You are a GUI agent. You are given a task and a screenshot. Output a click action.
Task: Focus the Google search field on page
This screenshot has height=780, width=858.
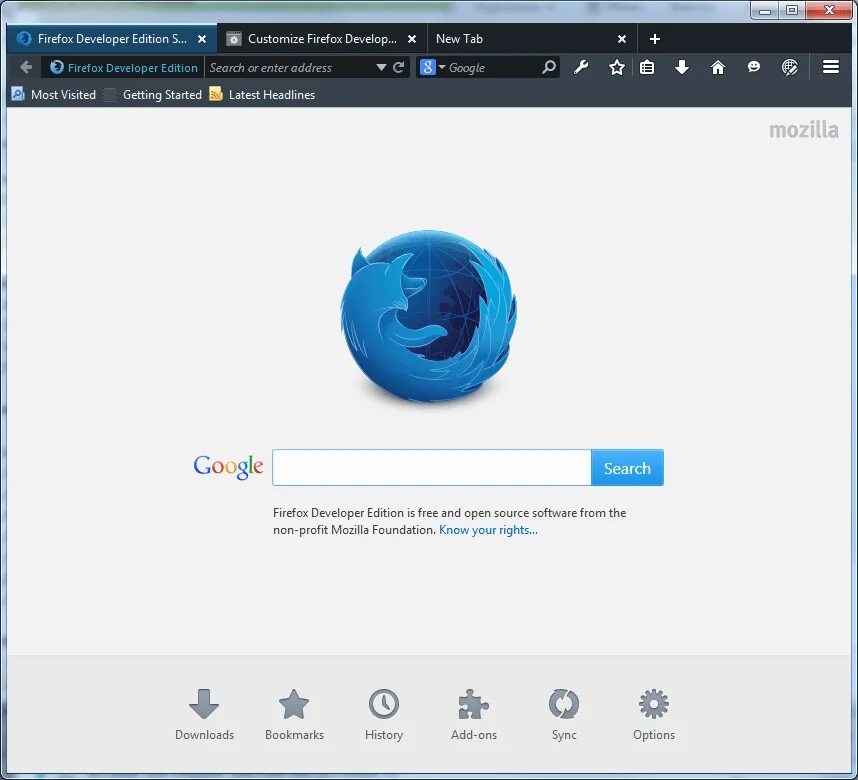click(432, 467)
